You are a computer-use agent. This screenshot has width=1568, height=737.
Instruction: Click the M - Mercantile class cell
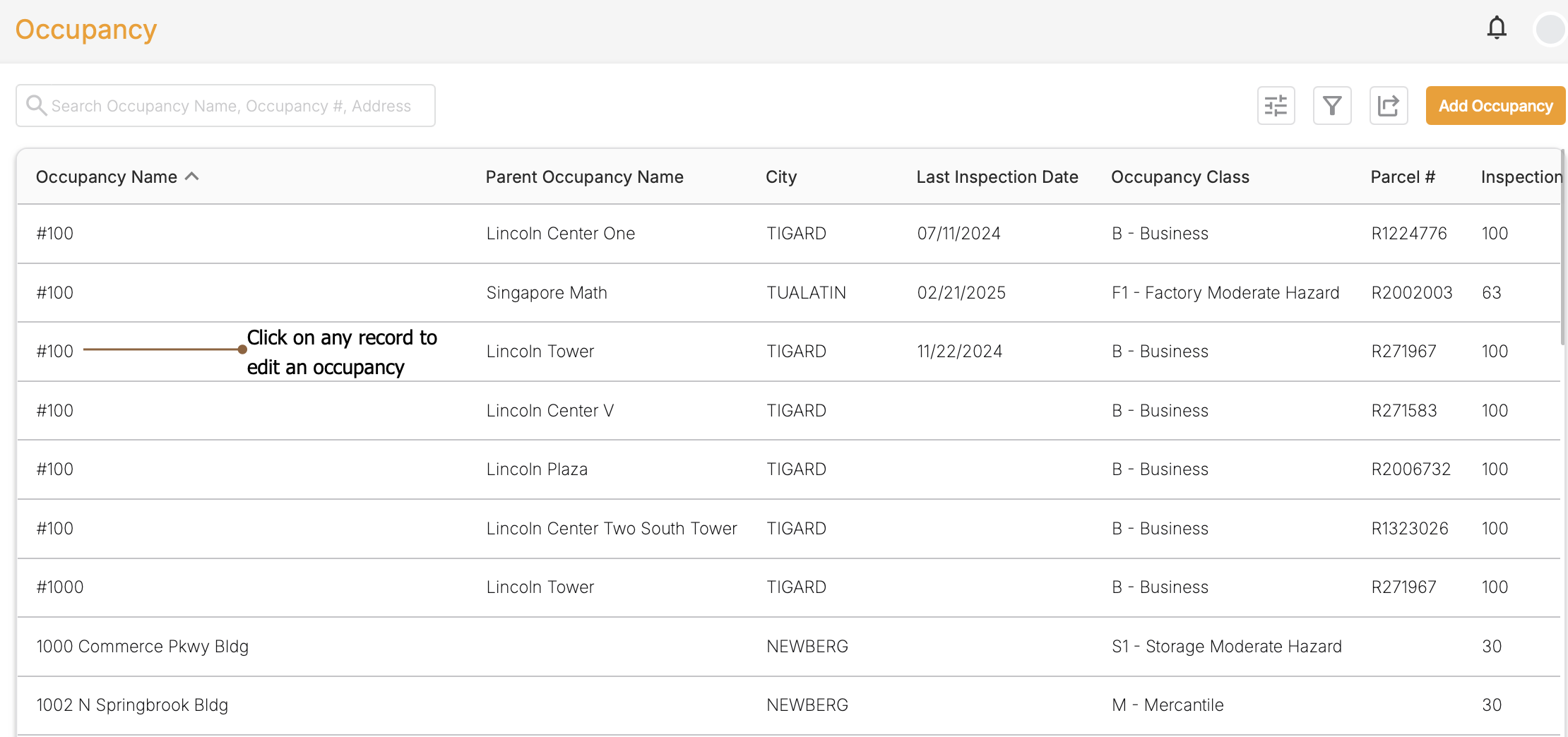(1168, 705)
